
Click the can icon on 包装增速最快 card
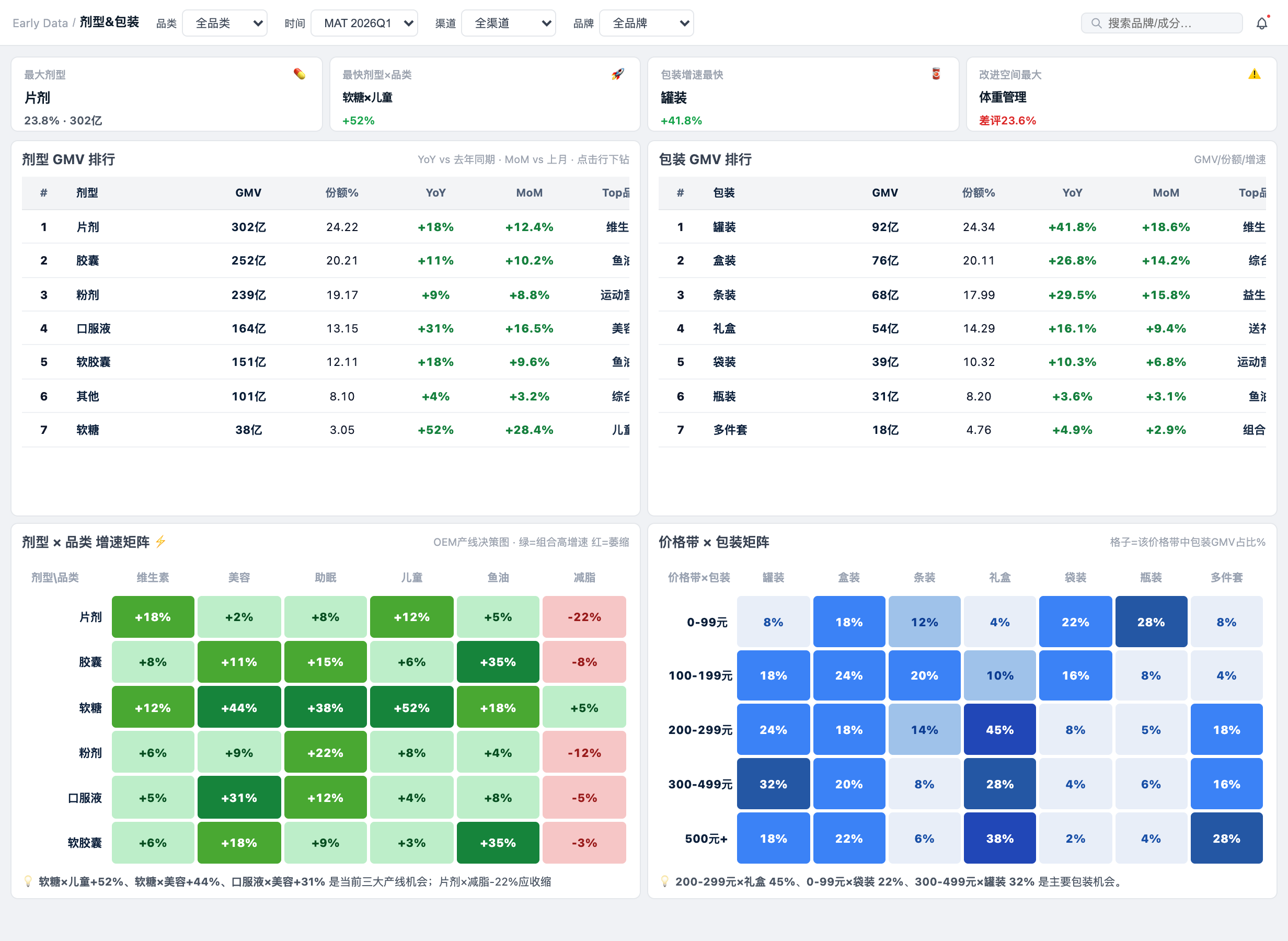tap(936, 74)
